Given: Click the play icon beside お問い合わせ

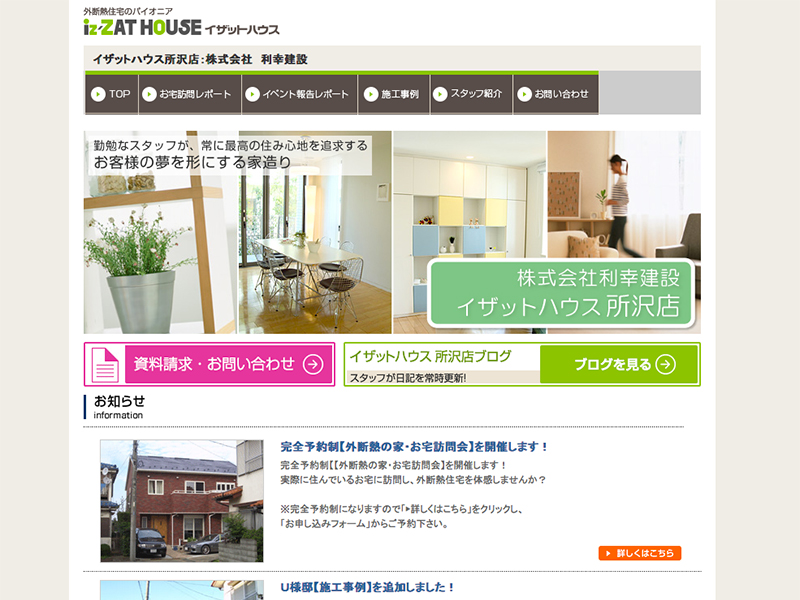Looking at the screenshot, I should 524,94.
